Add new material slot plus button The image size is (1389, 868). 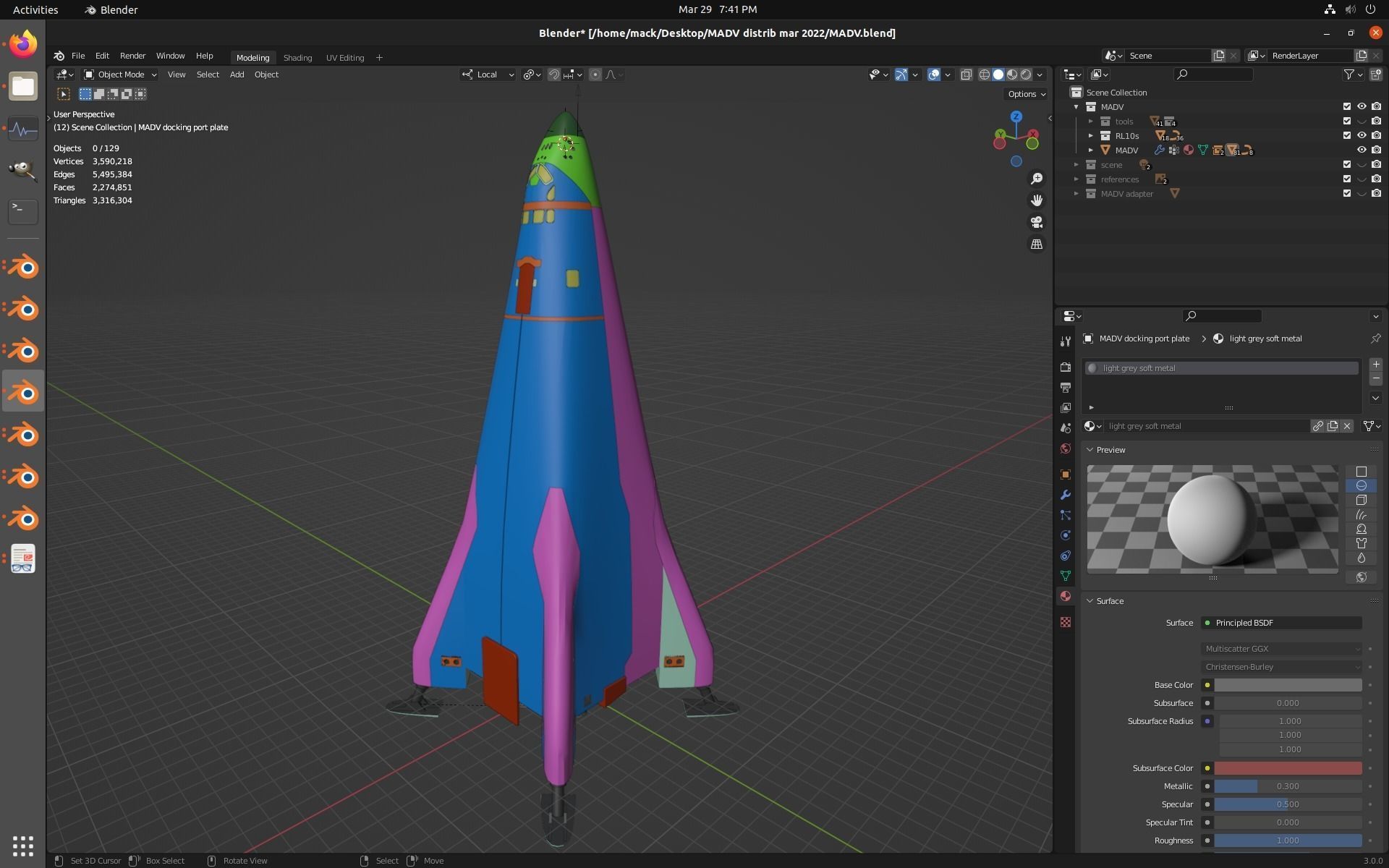[1375, 365]
